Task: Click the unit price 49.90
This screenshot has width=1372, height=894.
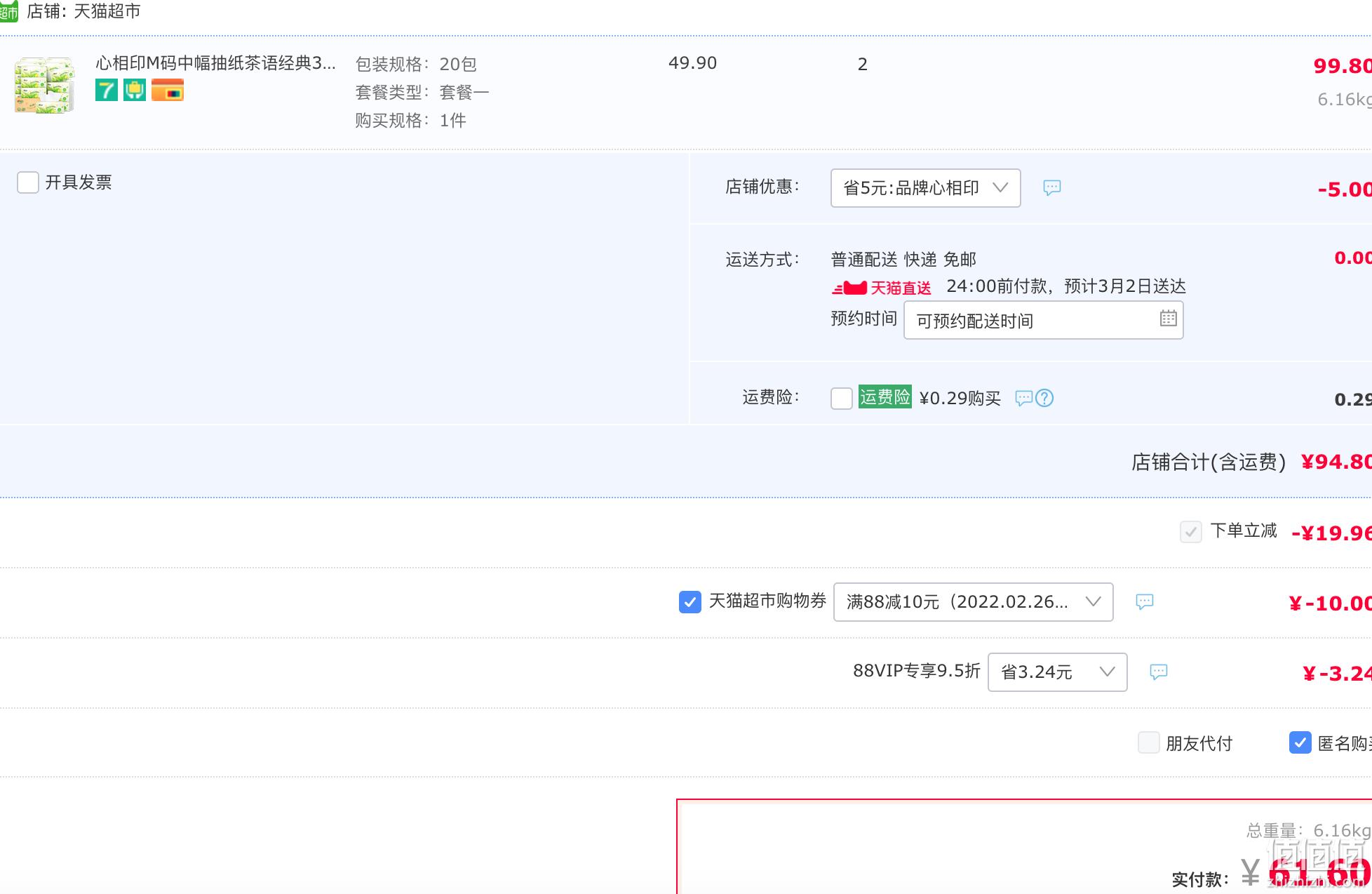Action: pyautogui.click(x=692, y=63)
